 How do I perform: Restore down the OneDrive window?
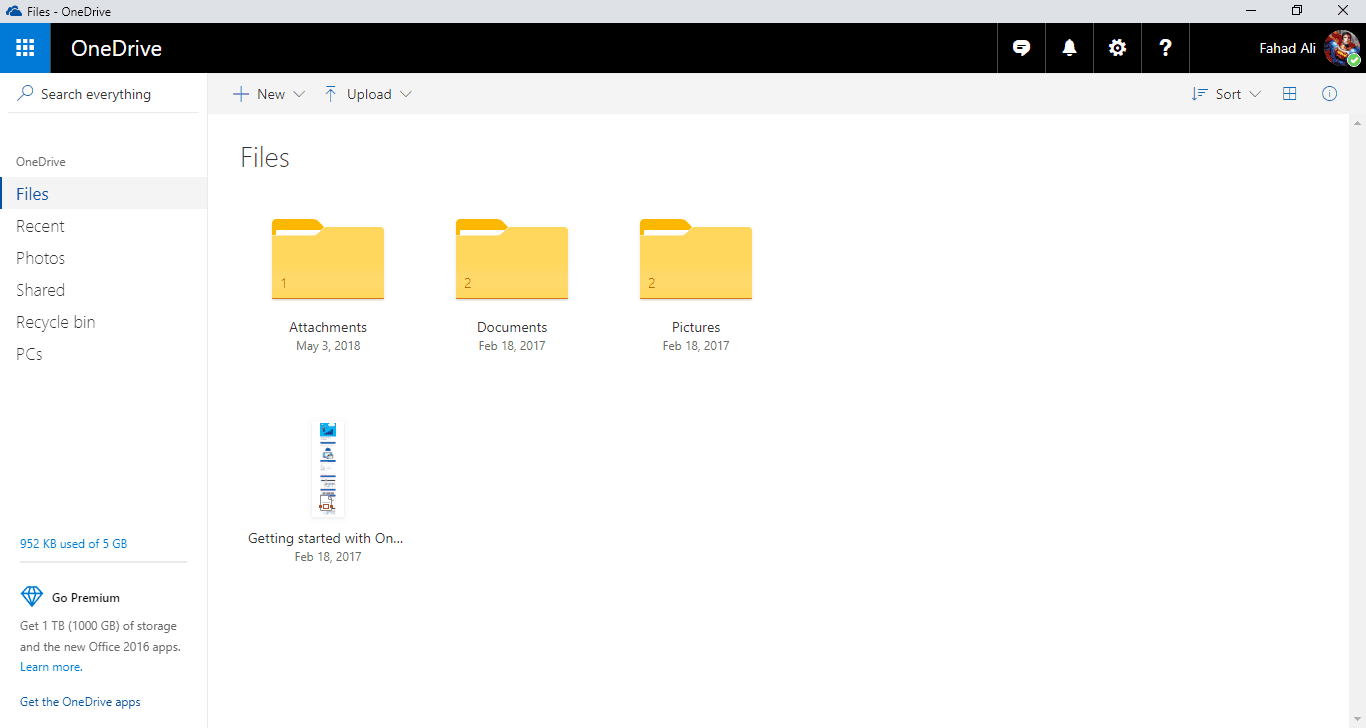click(1297, 11)
